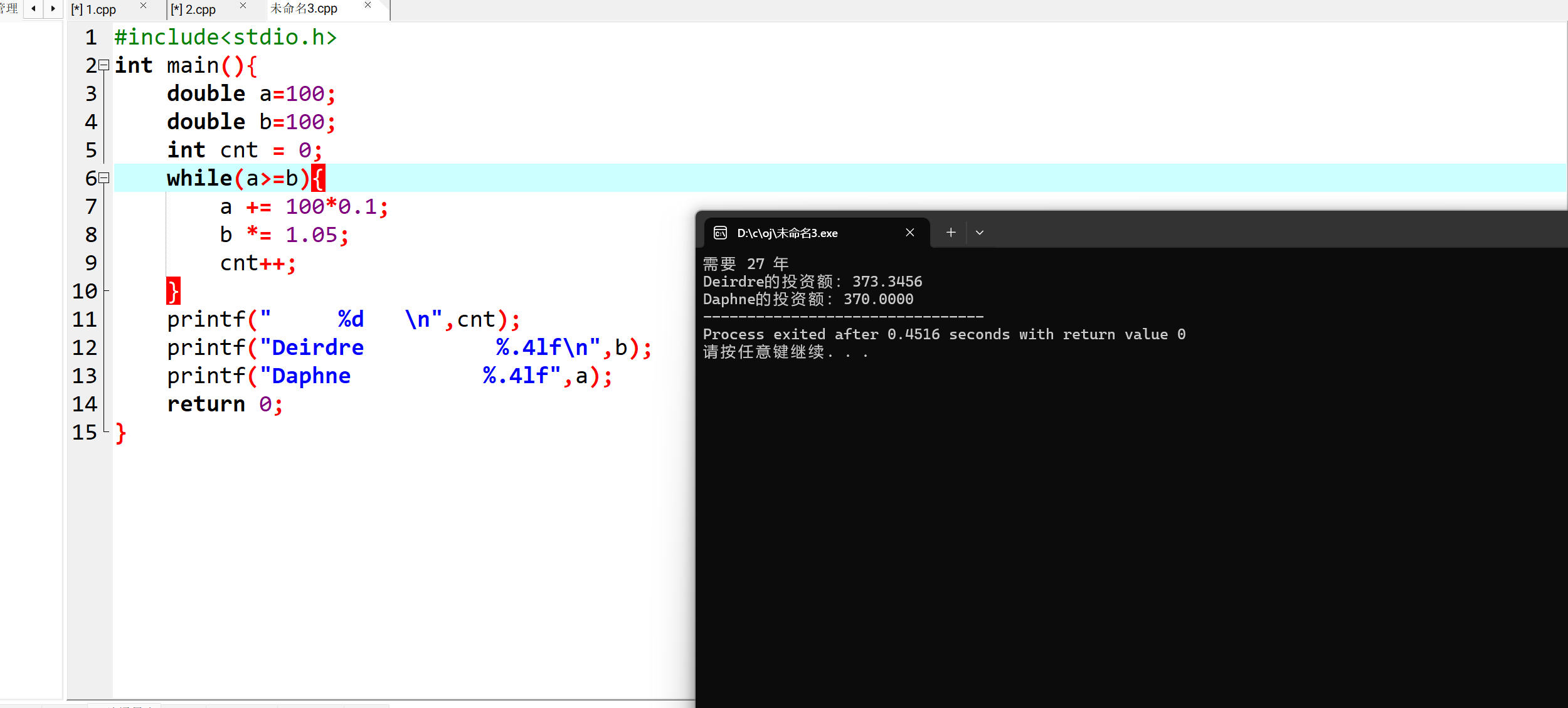Collapse the main function fold marker

[x=105, y=65]
